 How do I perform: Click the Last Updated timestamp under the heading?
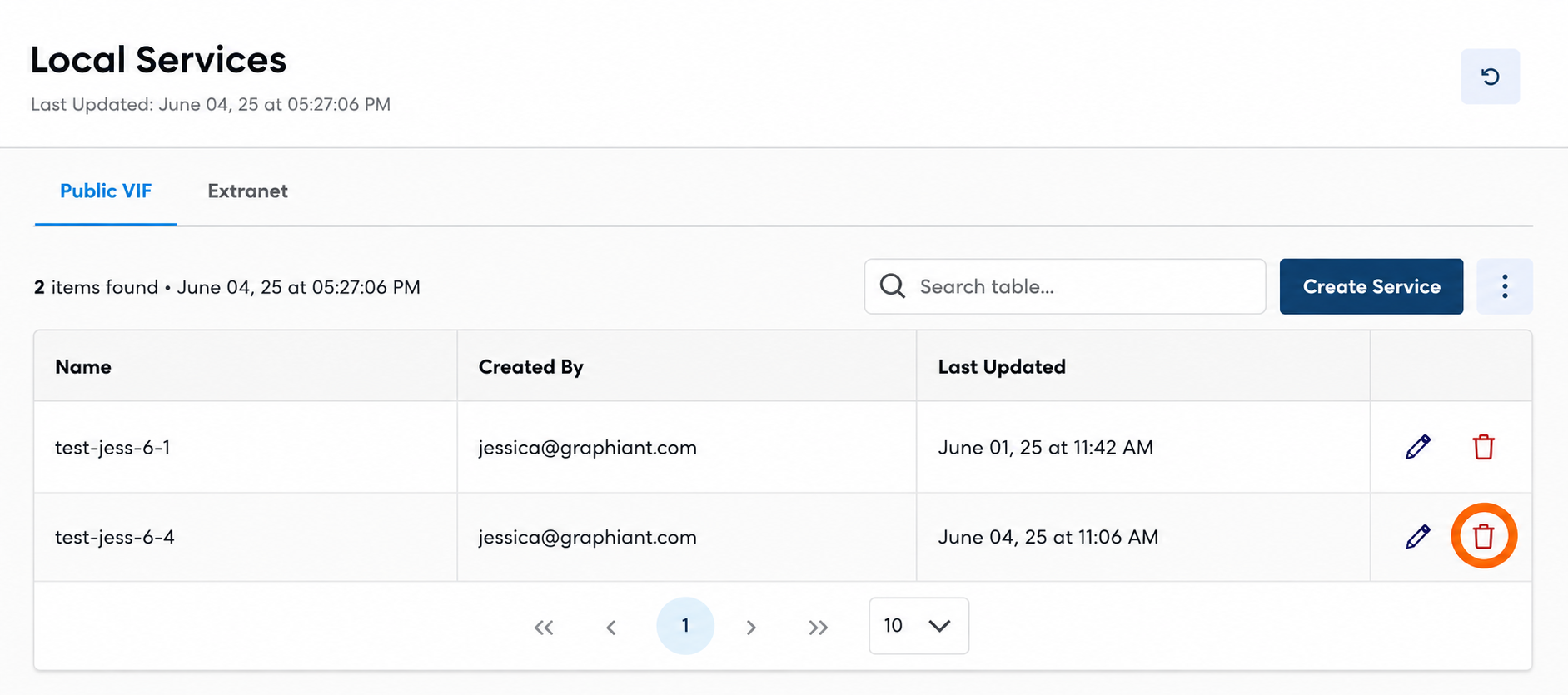pyautogui.click(x=211, y=104)
